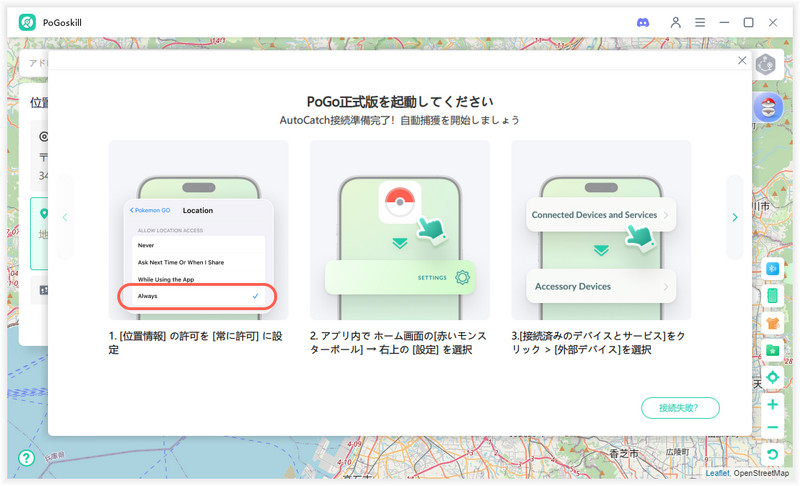Screen dimensions: 800x486
Task: Close the AutoCatch guide dialog
Action: tap(742, 61)
